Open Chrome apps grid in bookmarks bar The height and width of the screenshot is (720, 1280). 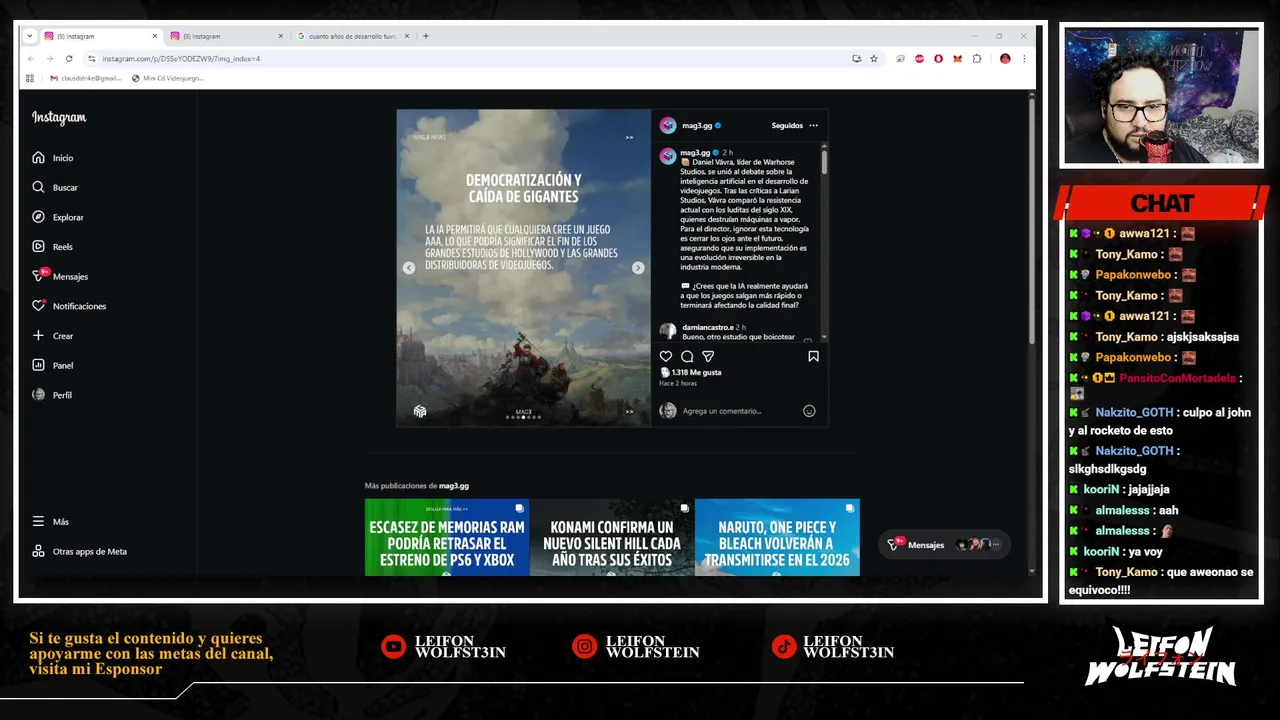(30, 78)
